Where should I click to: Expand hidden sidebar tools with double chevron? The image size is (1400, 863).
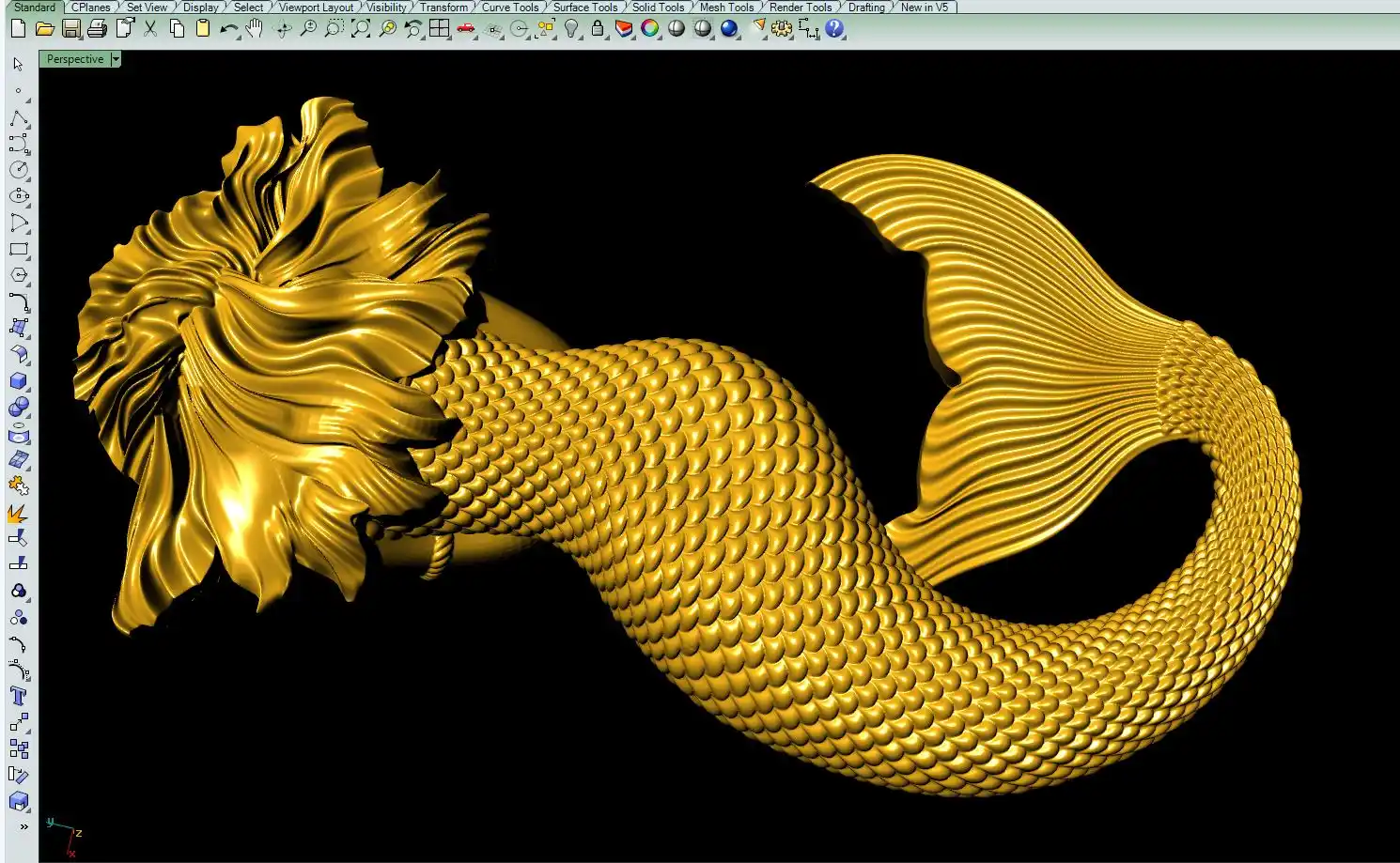tap(23, 826)
